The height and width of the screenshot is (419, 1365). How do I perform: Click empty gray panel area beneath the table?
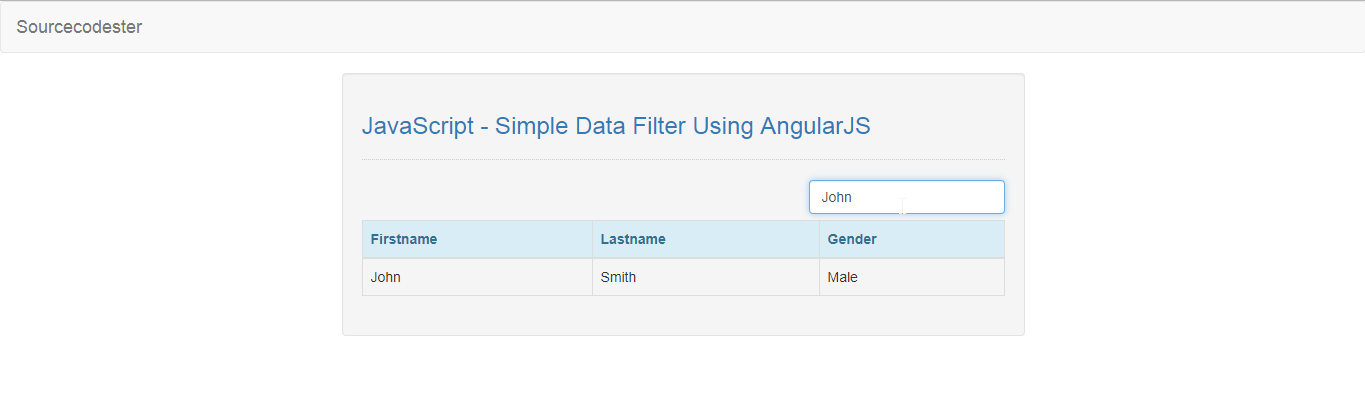coord(683,315)
